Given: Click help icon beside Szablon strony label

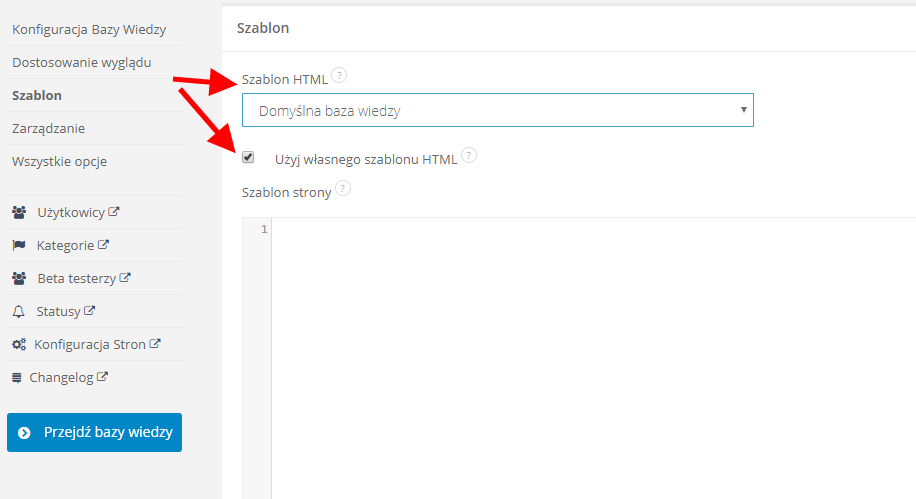Looking at the screenshot, I should pos(344,188).
